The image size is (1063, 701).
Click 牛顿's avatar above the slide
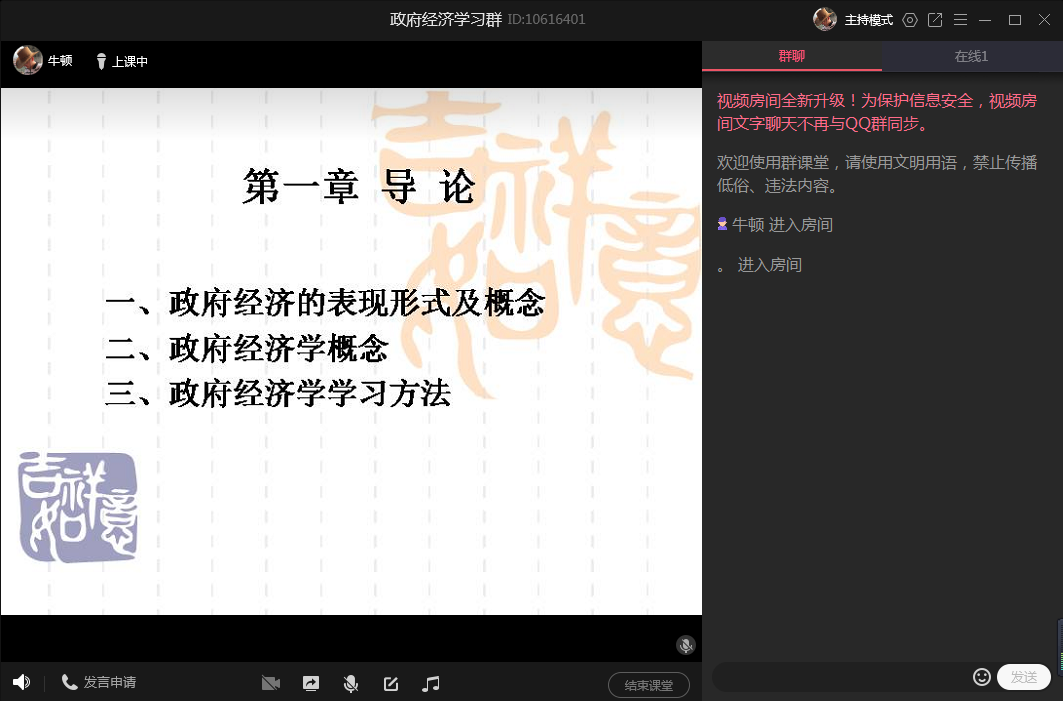click(28, 60)
